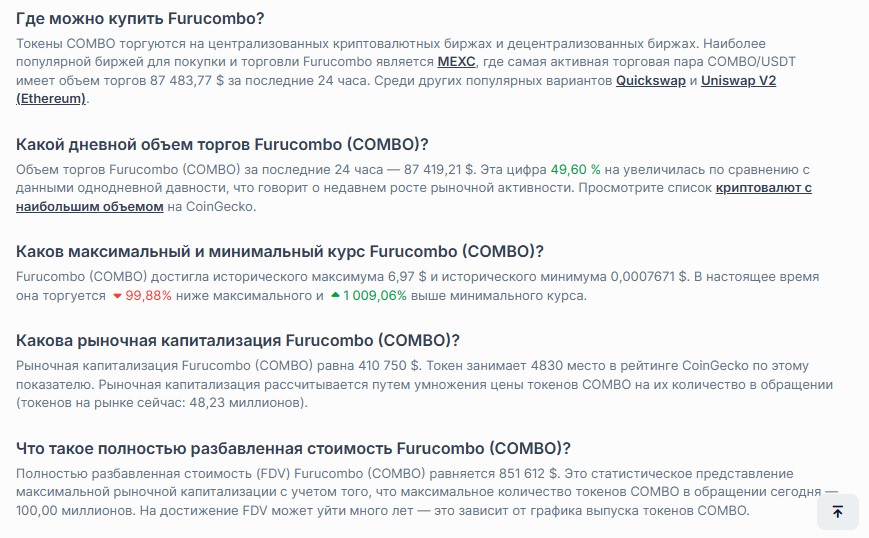Click the scroll-to-top arrow button

pos(837,511)
